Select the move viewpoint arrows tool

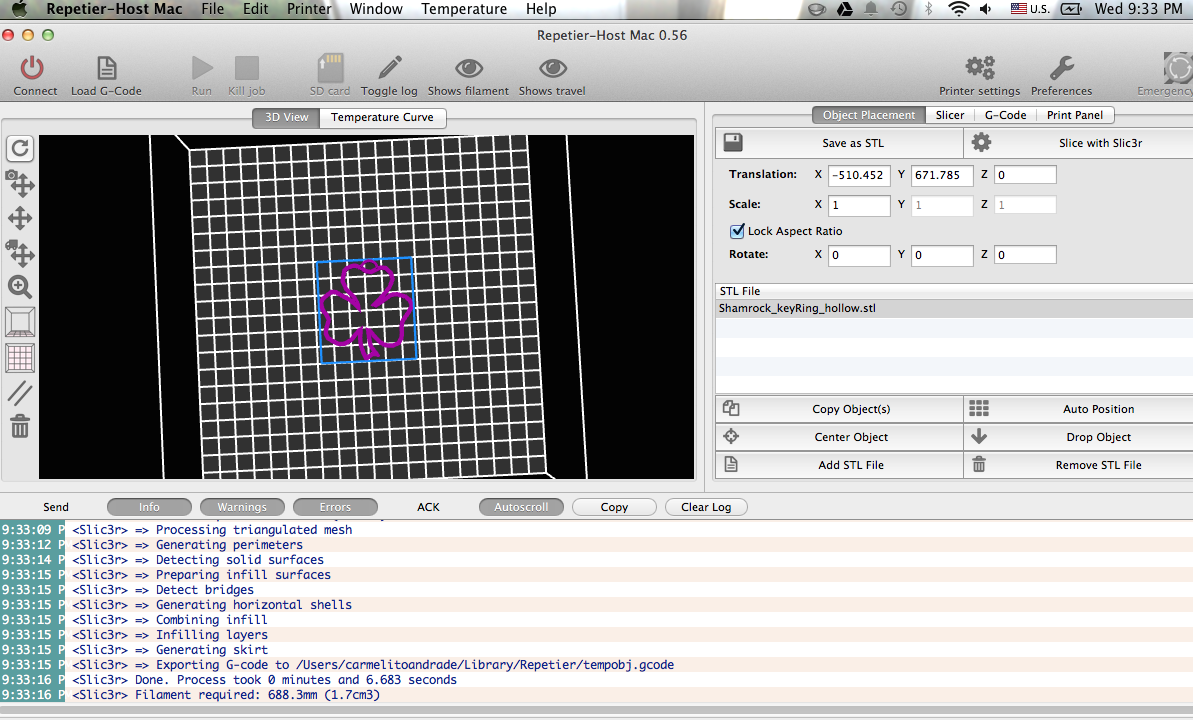click(x=20, y=218)
